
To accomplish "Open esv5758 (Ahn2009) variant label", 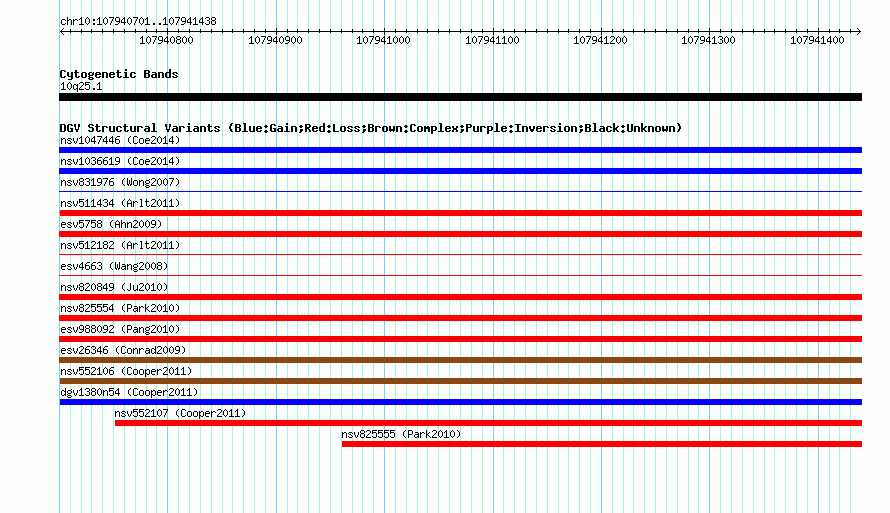I will coord(111,224).
